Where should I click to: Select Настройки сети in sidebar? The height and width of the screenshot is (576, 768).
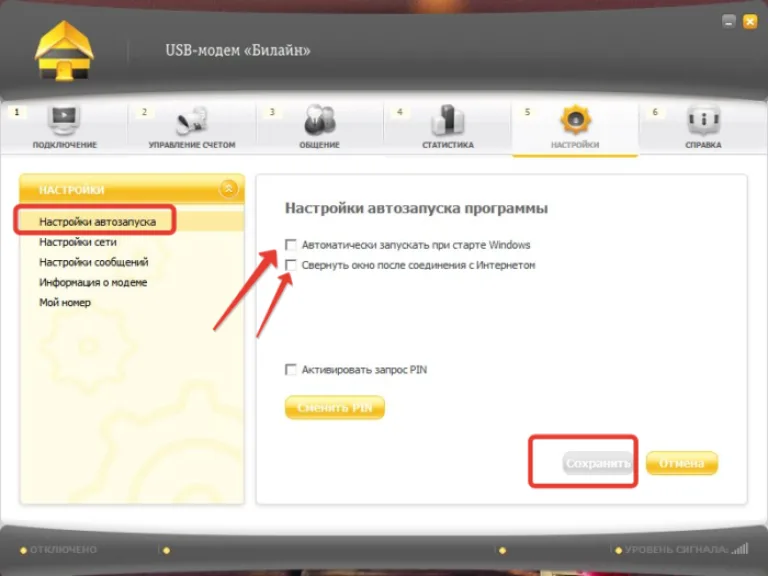[78, 242]
